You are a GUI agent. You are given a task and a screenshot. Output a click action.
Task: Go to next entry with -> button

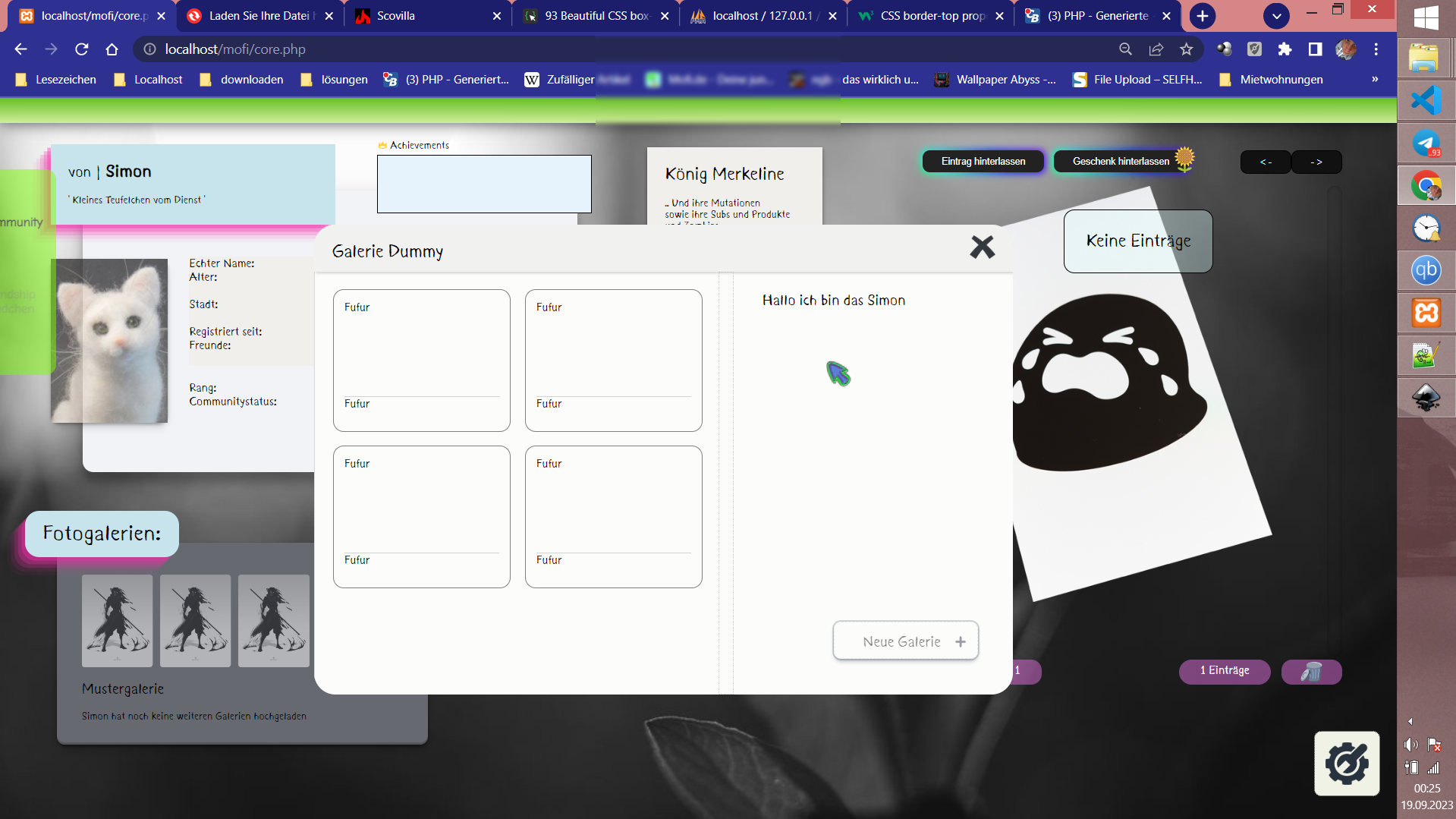click(x=1316, y=162)
